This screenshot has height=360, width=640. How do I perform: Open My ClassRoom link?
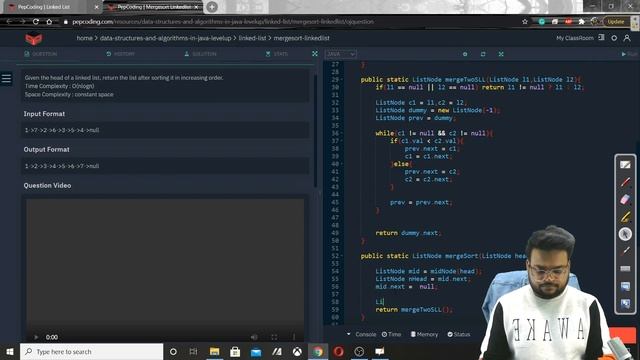tap(575, 38)
